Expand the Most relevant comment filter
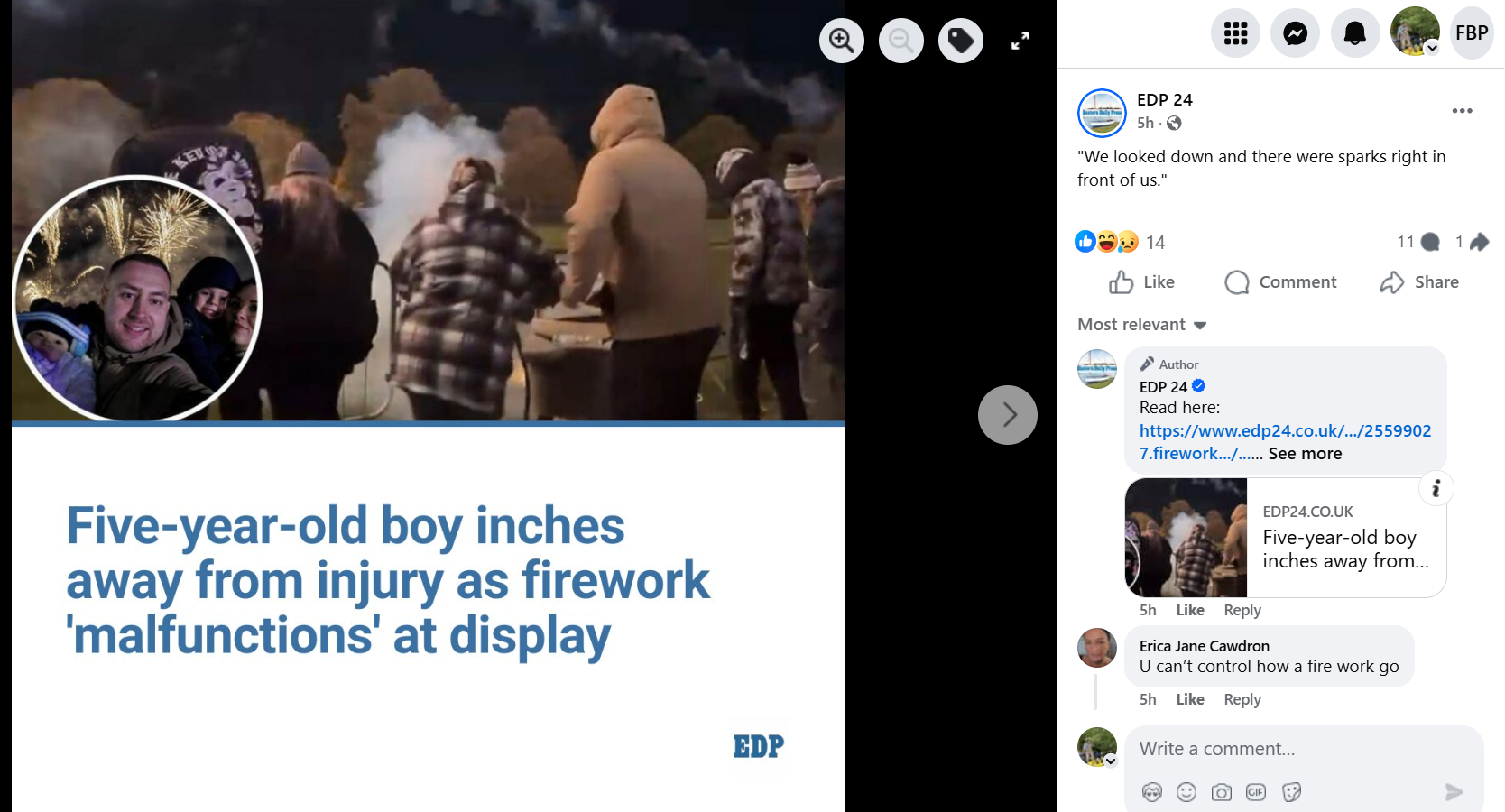Viewport: 1505px width, 812px height. [x=1141, y=325]
